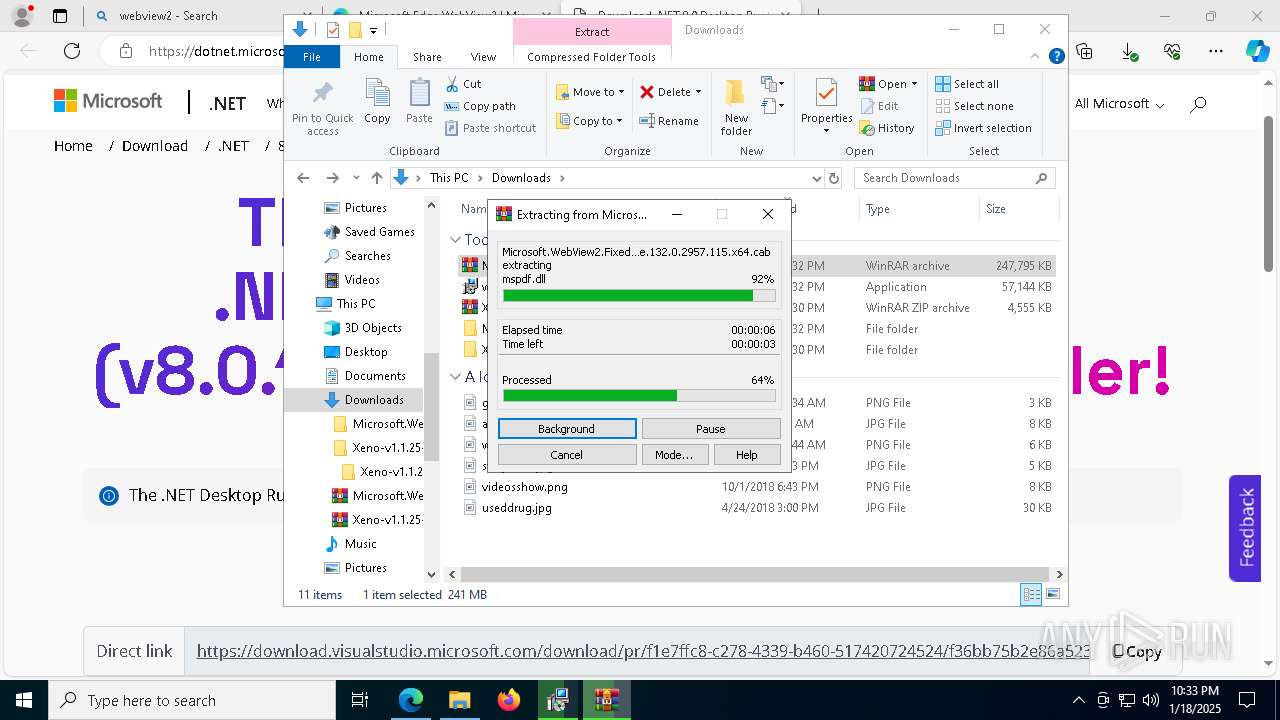1280x720 pixels.
Task: Switch to details view layout icon
Action: [x=1030, y=594]
